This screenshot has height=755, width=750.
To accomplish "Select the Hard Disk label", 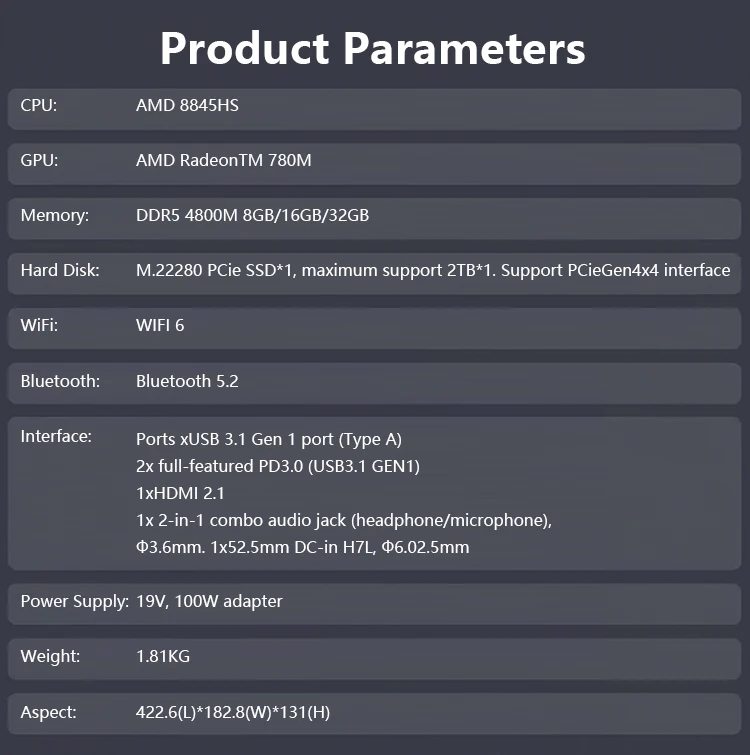I will (60, 270).
